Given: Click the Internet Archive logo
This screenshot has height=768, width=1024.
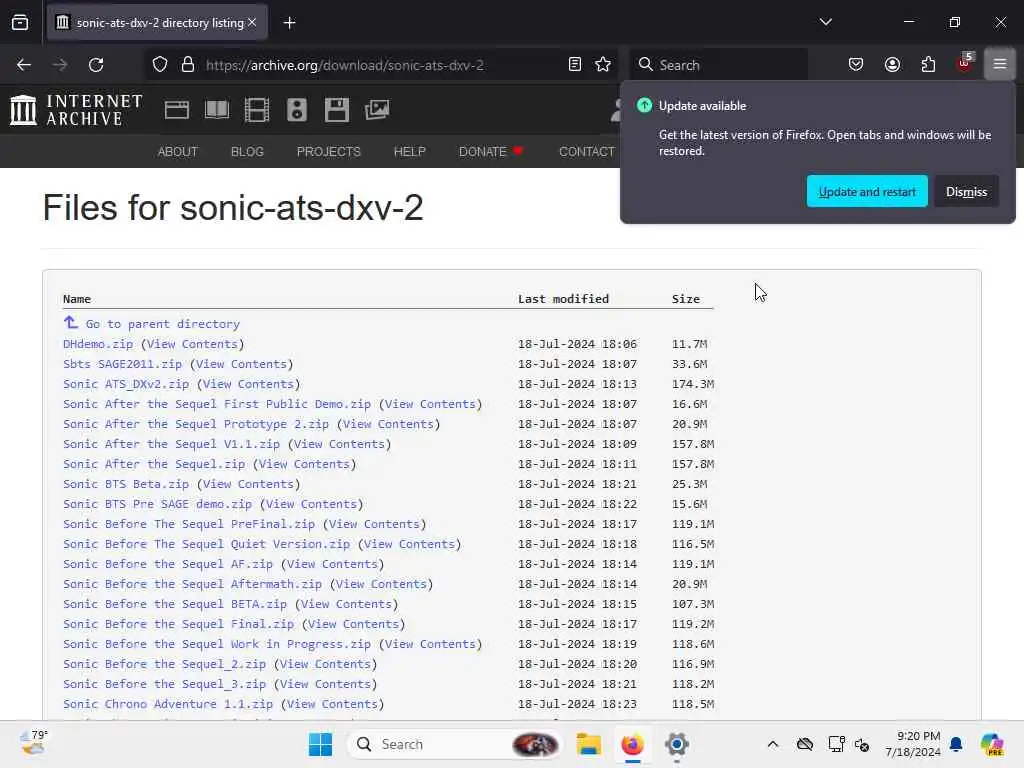Looking at the screenshot, I should tap(76, 110).
